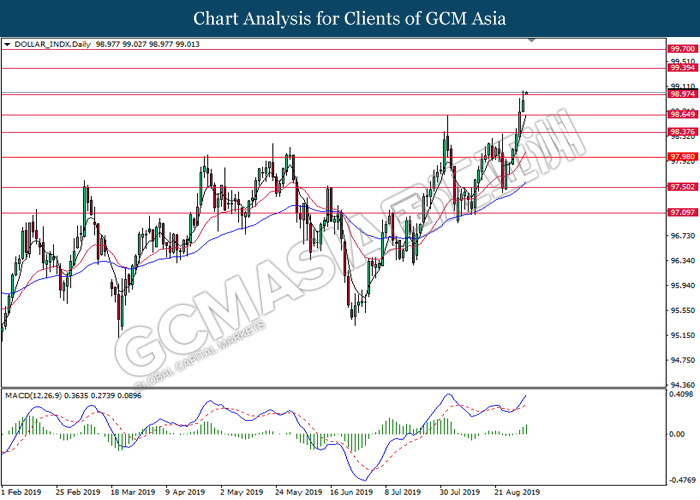Click the 98.649 level price label
The width and height of the screenshot is (700, 500).
pyautogui.click(x=683, y=115)
